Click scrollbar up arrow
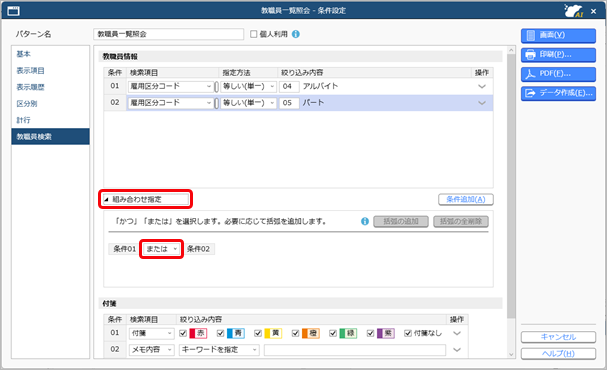Image resolution: width=607 pixels, height=370 pixels. tap(511, 50)
